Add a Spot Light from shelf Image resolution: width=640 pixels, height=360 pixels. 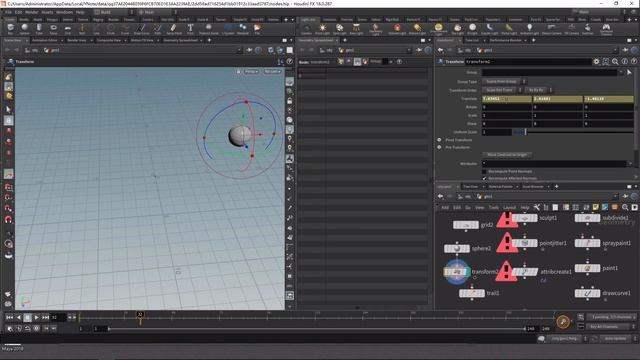(x=339, y=29)
